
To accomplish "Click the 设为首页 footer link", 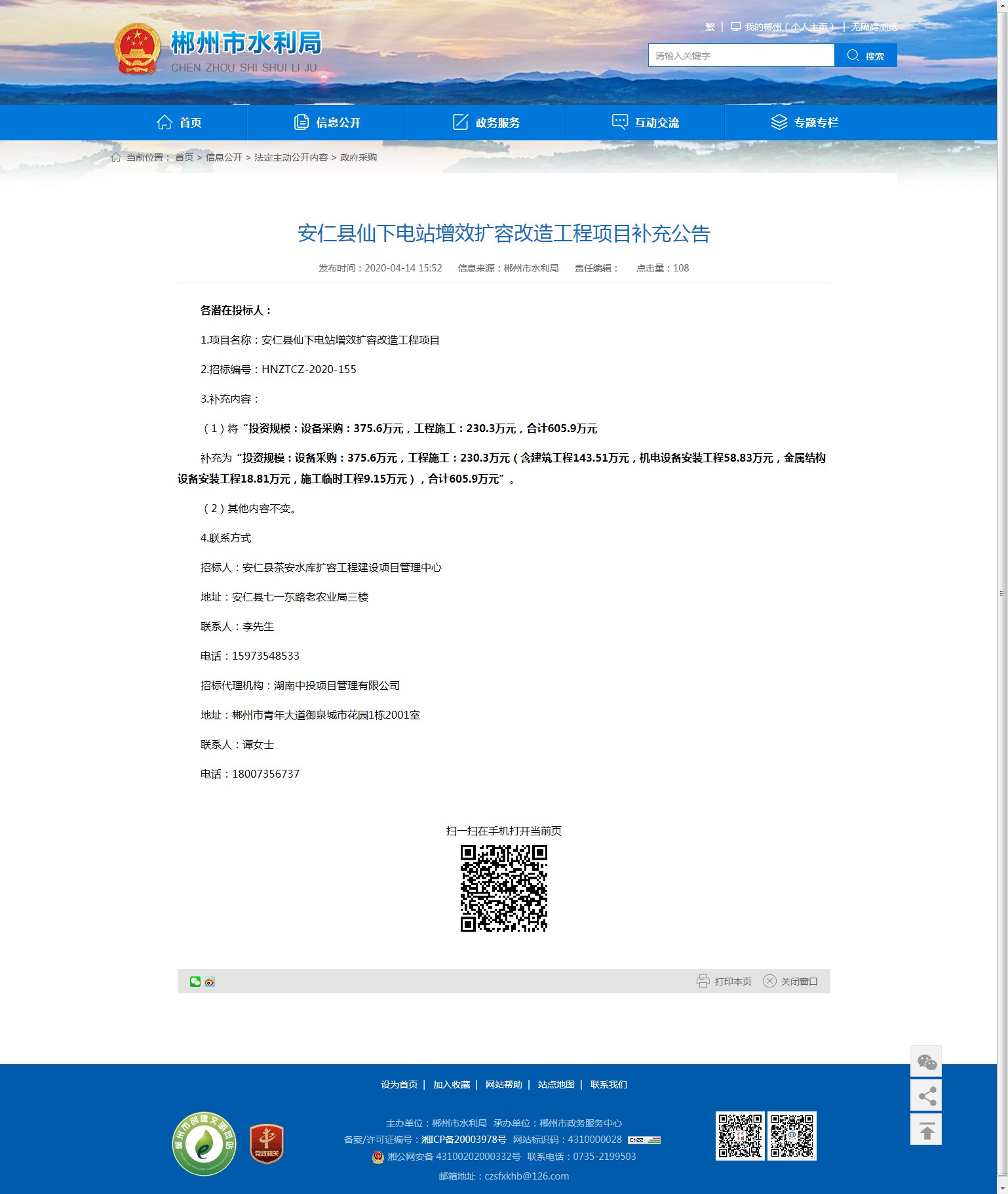I will point(399,1085).
